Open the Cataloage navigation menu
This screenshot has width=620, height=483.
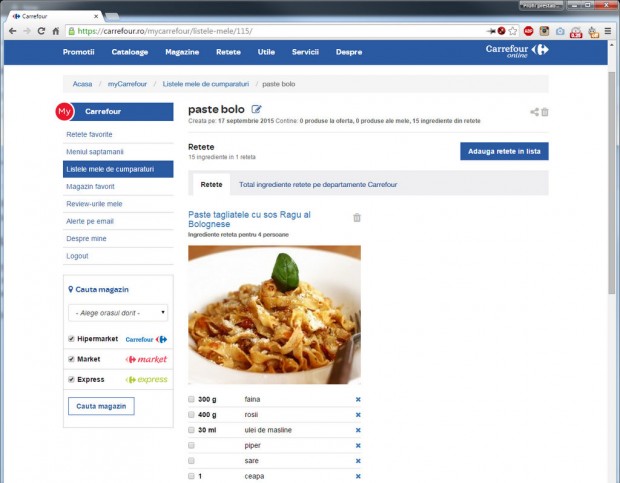(130, 51)
